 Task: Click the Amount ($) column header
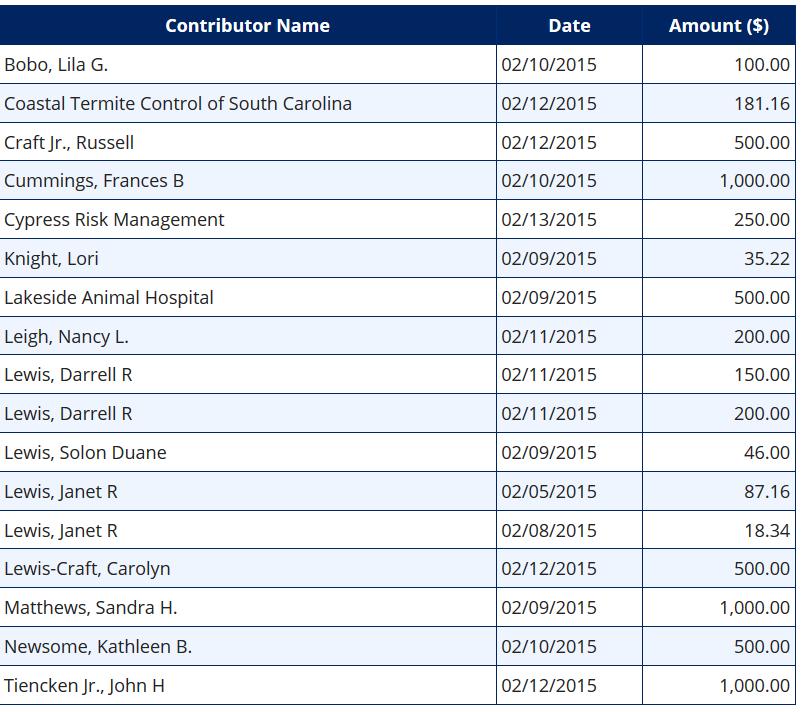tap(719, 25)
